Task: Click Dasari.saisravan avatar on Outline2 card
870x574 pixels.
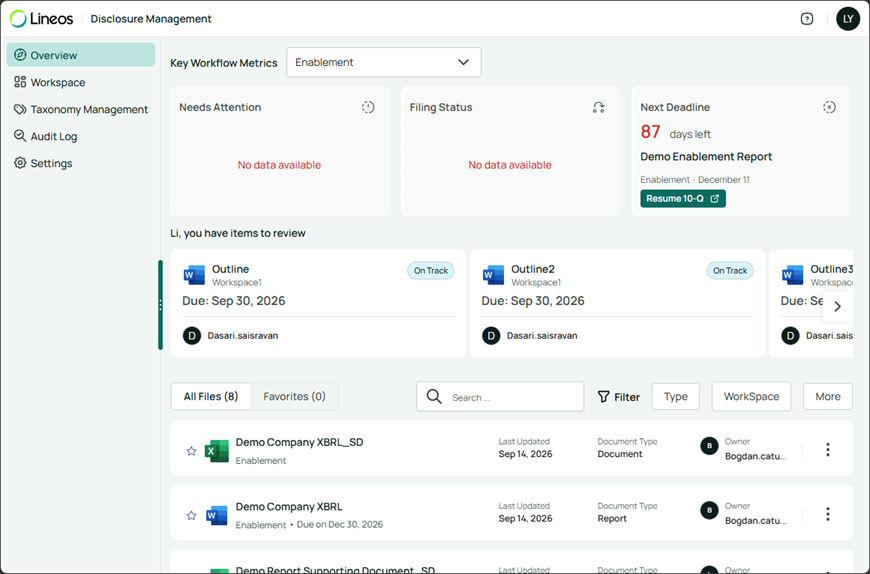Action: point(491,336)
